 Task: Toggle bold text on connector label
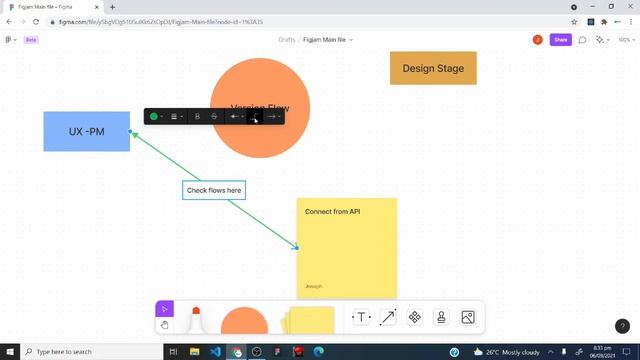coord(197,116)
